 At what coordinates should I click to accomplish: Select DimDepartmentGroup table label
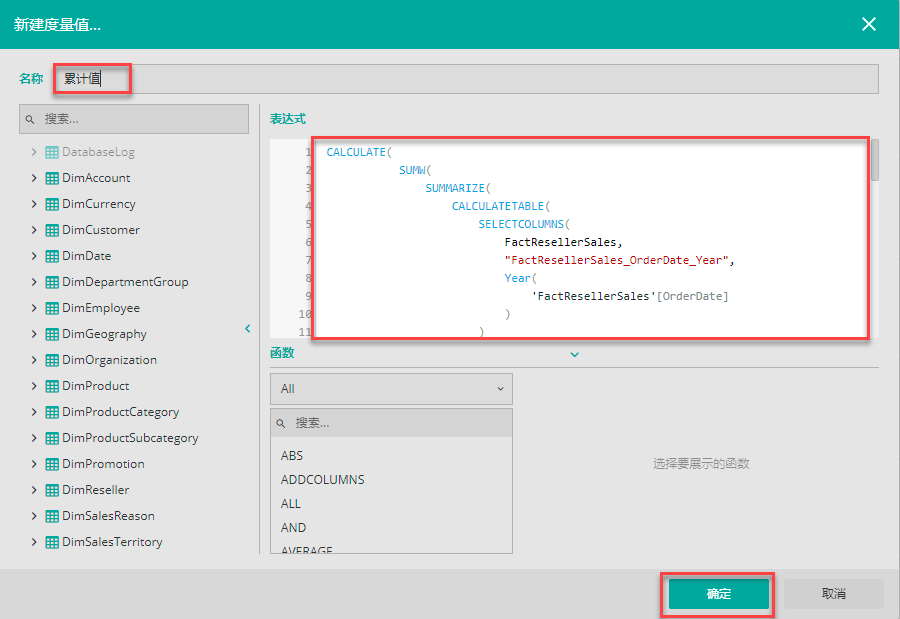point(125,282)
